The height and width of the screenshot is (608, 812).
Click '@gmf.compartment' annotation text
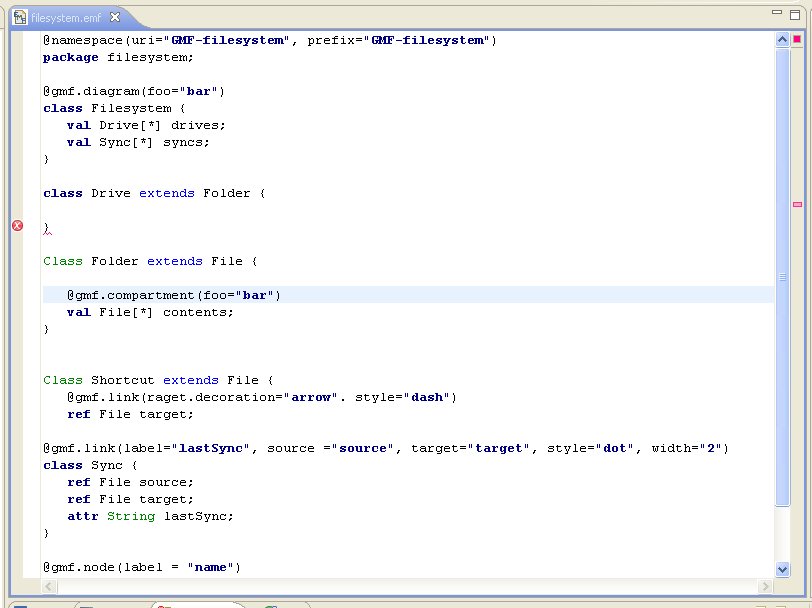coord(130,295)
